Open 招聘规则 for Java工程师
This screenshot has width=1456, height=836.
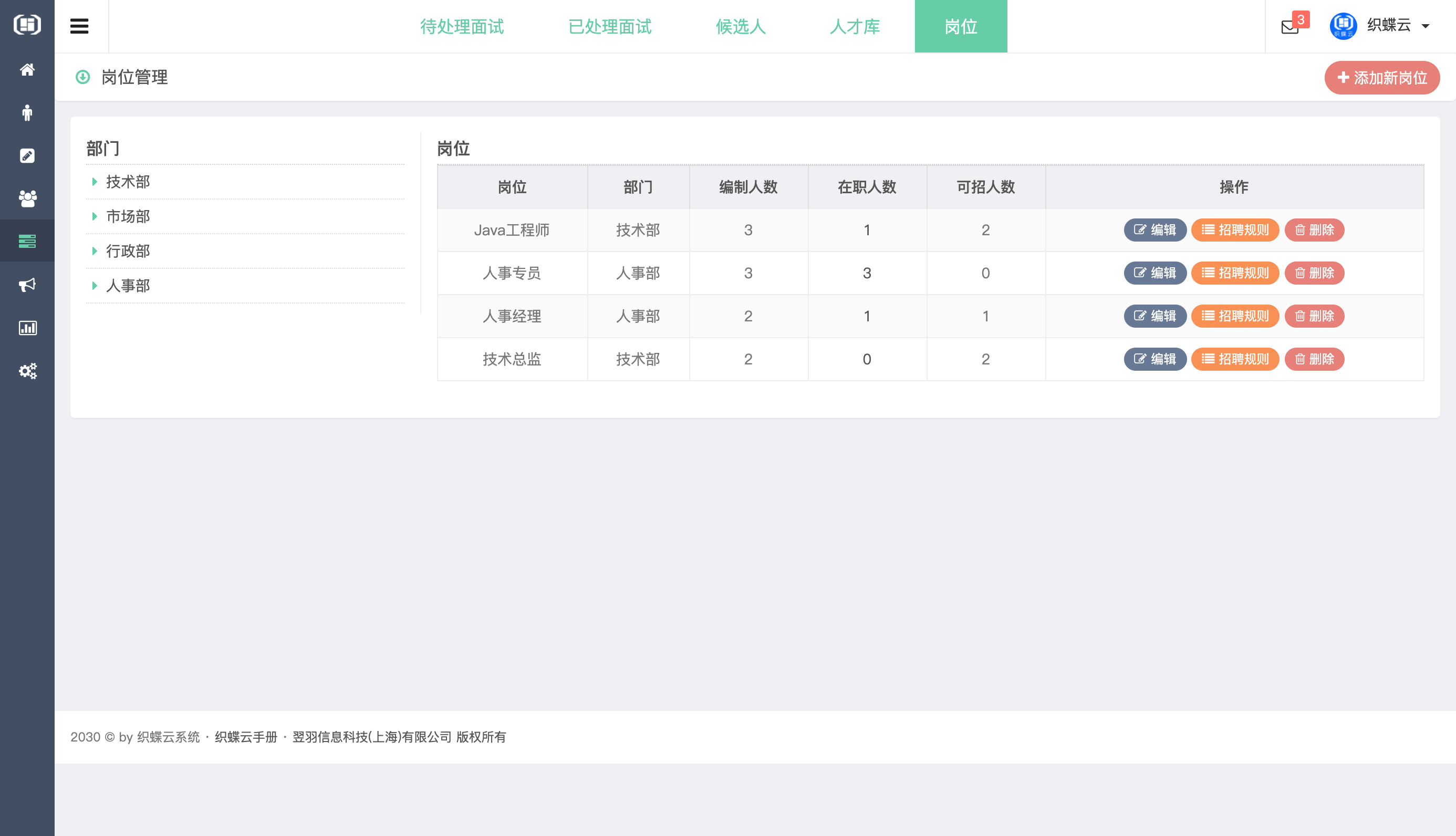(1234, 229)
